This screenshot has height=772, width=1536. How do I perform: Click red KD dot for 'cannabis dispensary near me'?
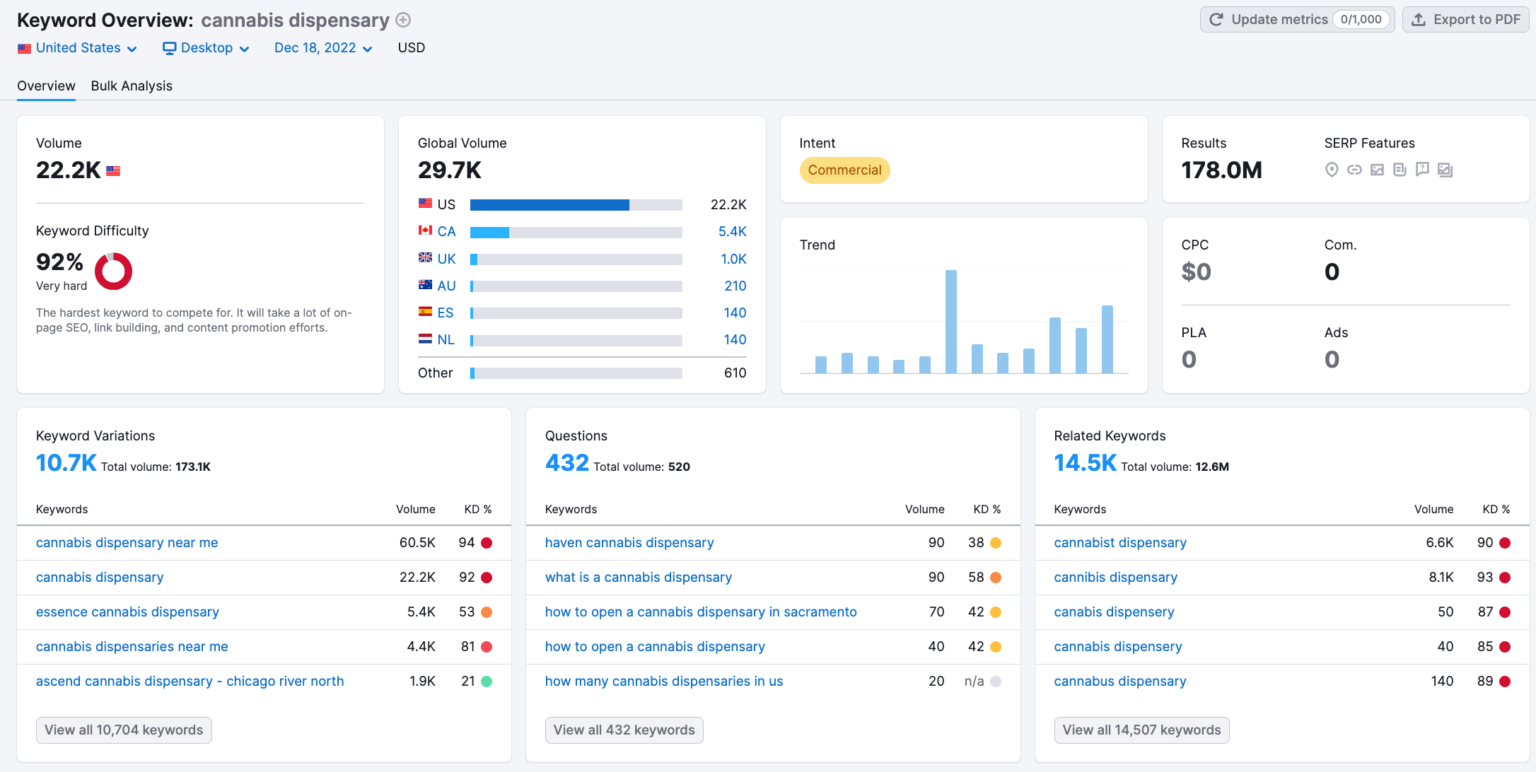coord(486,543)
